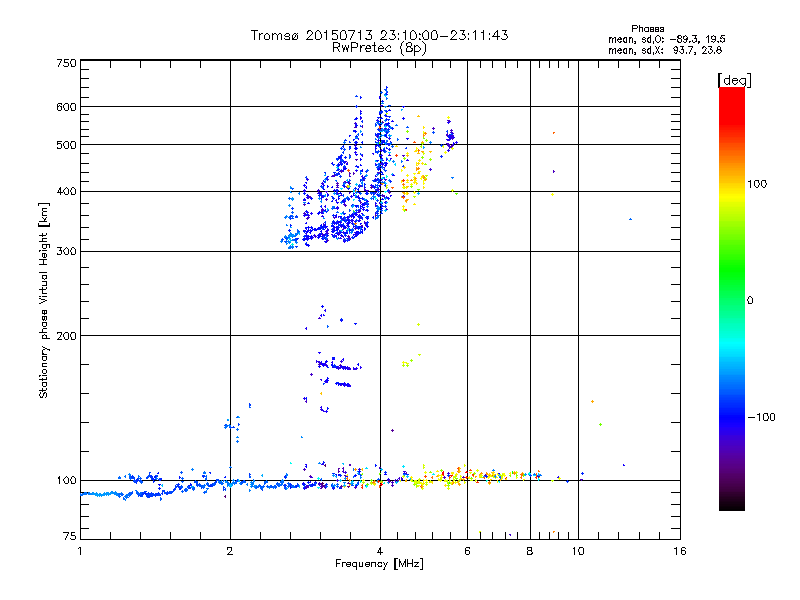Click the 'Frequency [MHz]' x-axis label
Viewport: 800px width, 600px height.
[x=379, y=564]
